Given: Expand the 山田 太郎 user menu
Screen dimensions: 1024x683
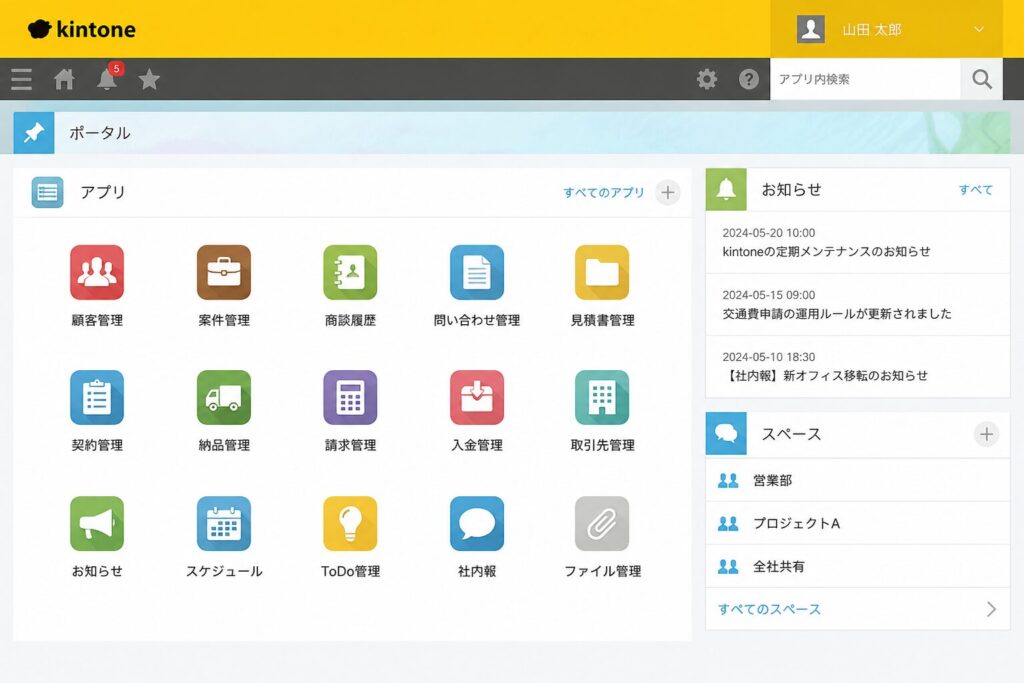Looking at the screenshot, I should pos(978,29).
